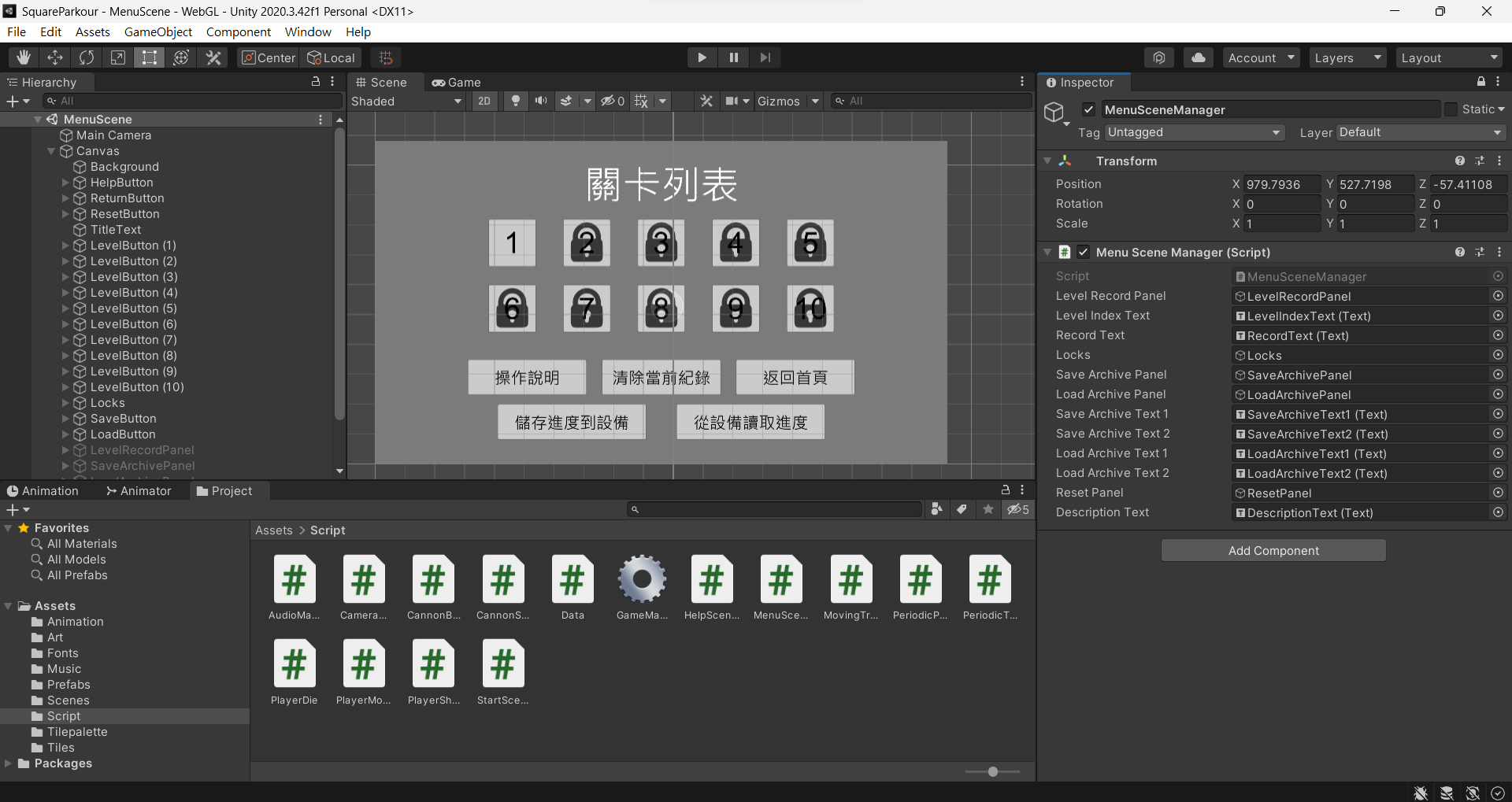This screenshot has width=1512, height=802.
Task: Adjust the Project icon size slider
Action: (992, 771)
